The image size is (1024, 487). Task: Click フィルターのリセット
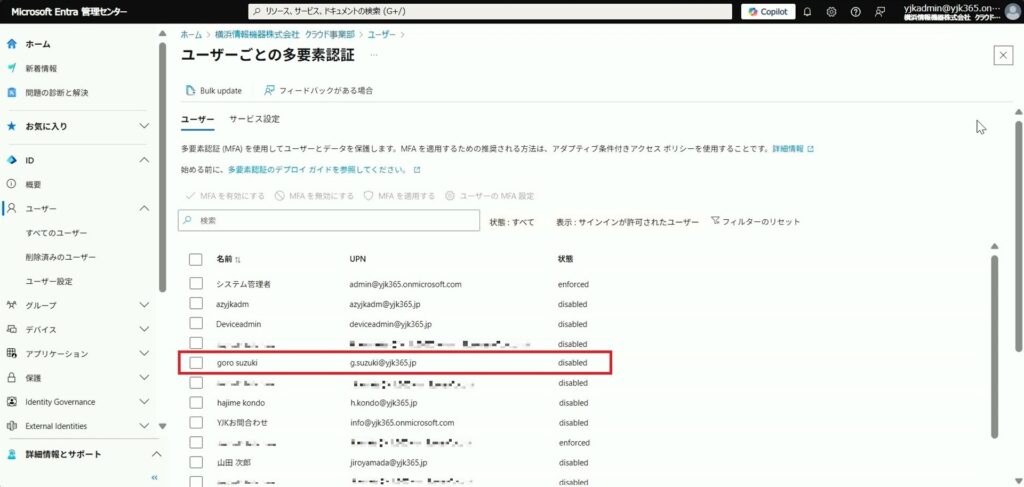(755, 222)
